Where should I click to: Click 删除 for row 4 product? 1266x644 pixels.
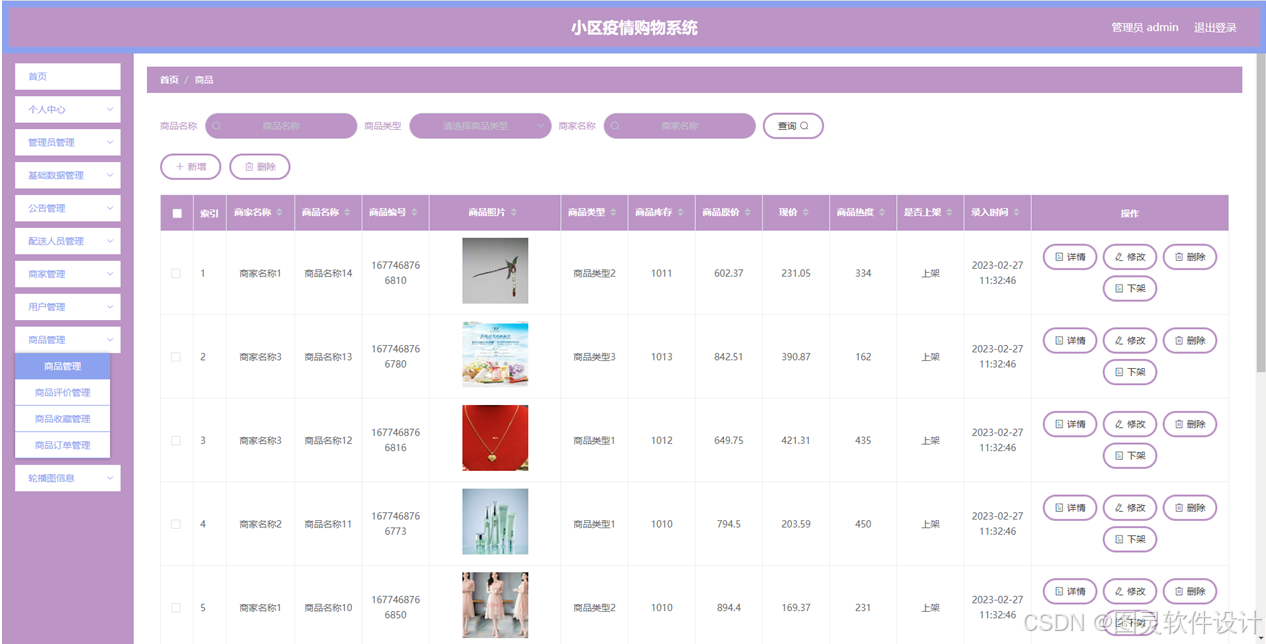[x=1190, y=508]
